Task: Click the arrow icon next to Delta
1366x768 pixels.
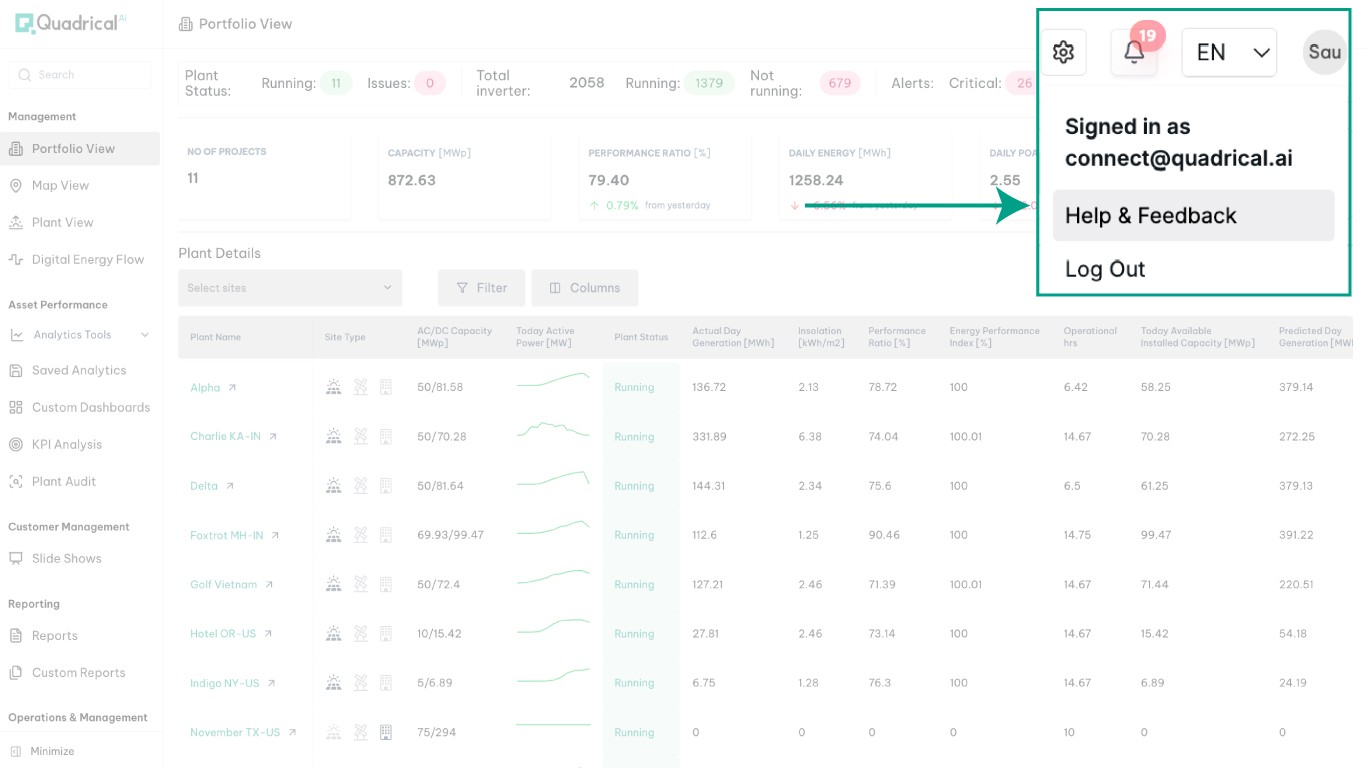Action: (x=229, y=486)
